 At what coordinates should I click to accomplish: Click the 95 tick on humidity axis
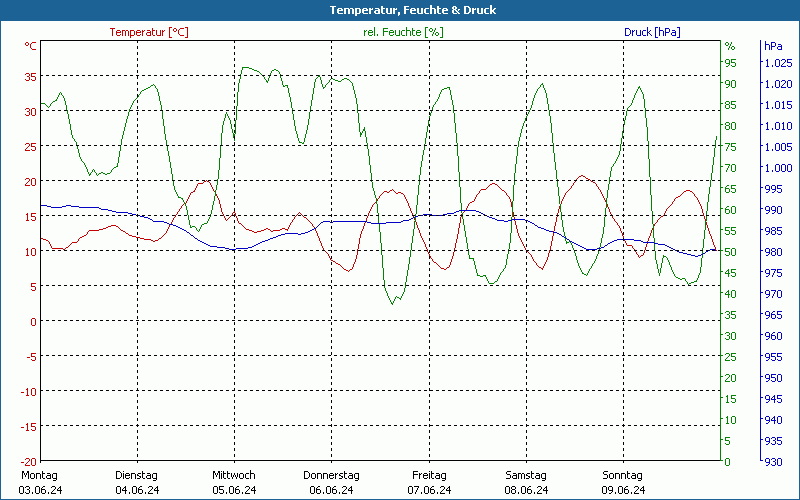(731, 63)
